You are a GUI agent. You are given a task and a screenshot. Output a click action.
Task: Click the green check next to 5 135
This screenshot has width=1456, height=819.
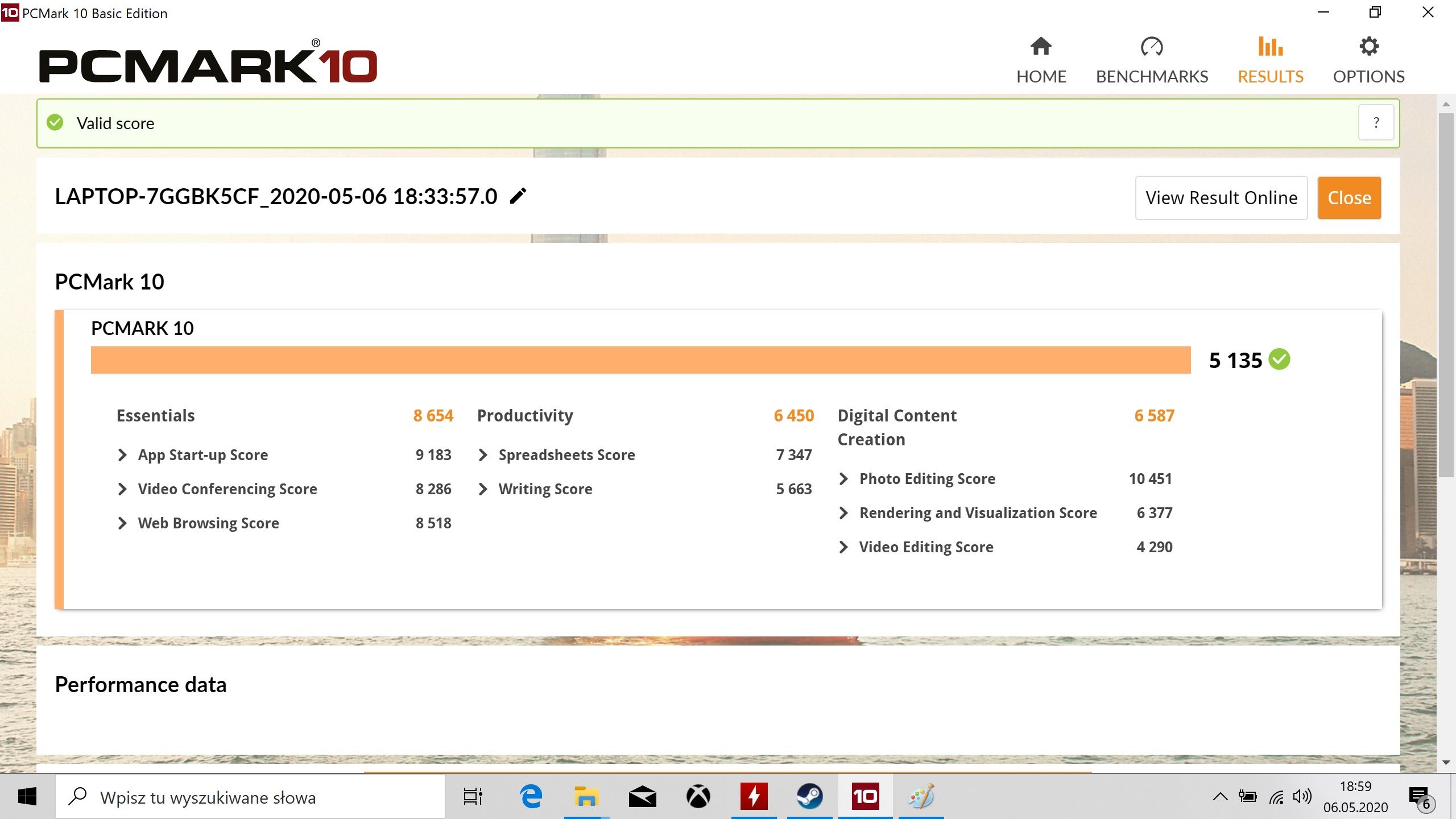[1280, 359]
